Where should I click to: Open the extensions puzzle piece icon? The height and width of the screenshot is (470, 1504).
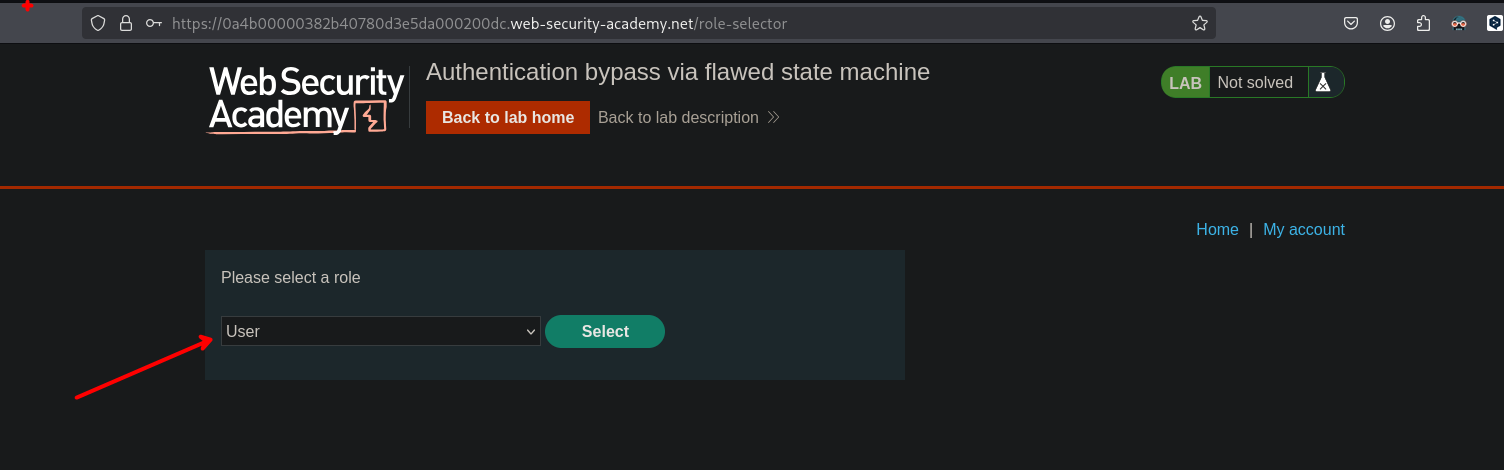[1424, 23]
